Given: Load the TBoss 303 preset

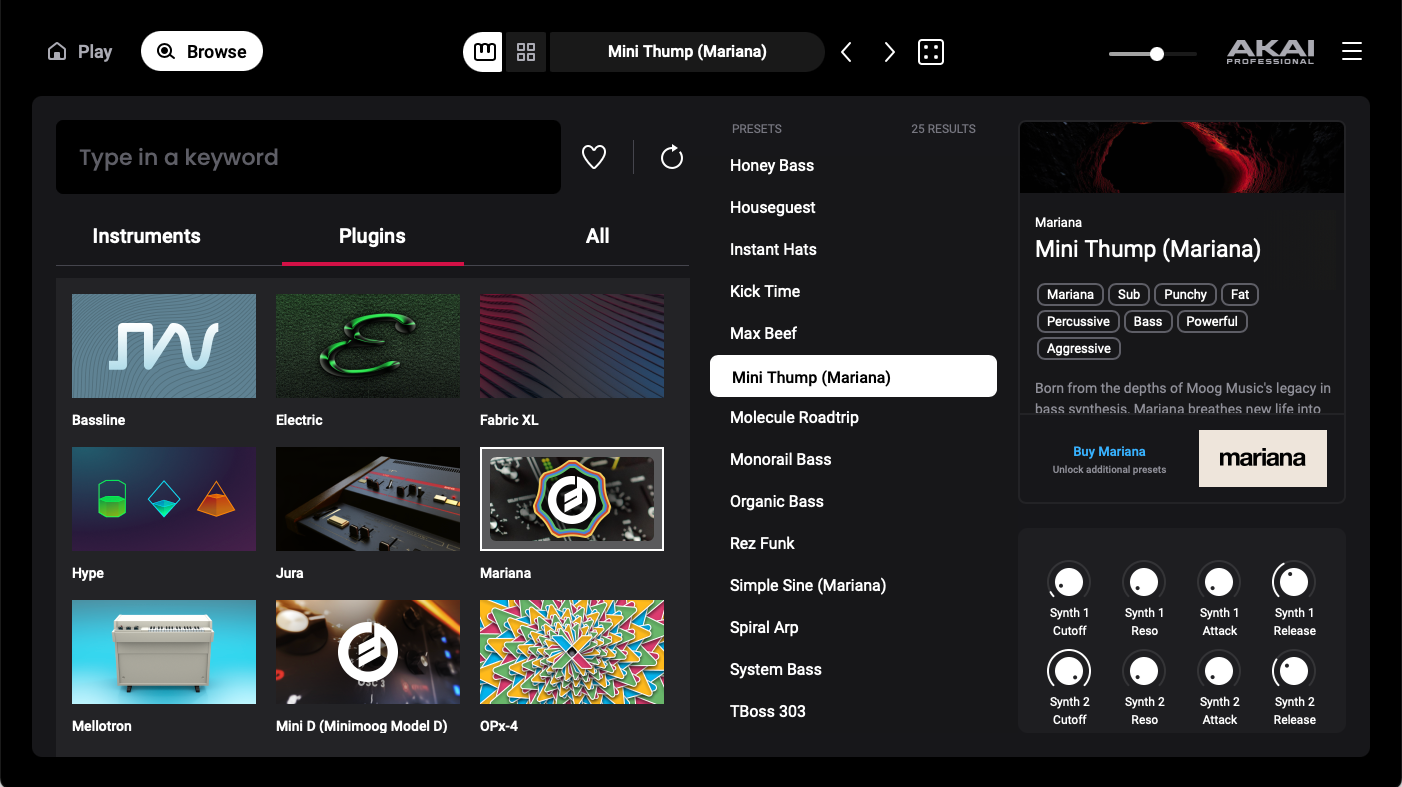Looking at the screenshot, I should tap(768, 711).
